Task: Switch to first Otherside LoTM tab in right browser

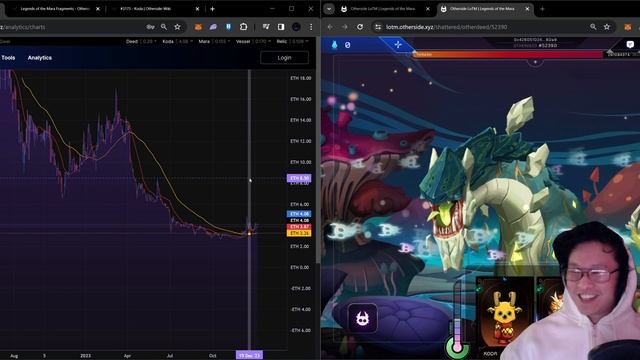Action: (x=386, y=9)
